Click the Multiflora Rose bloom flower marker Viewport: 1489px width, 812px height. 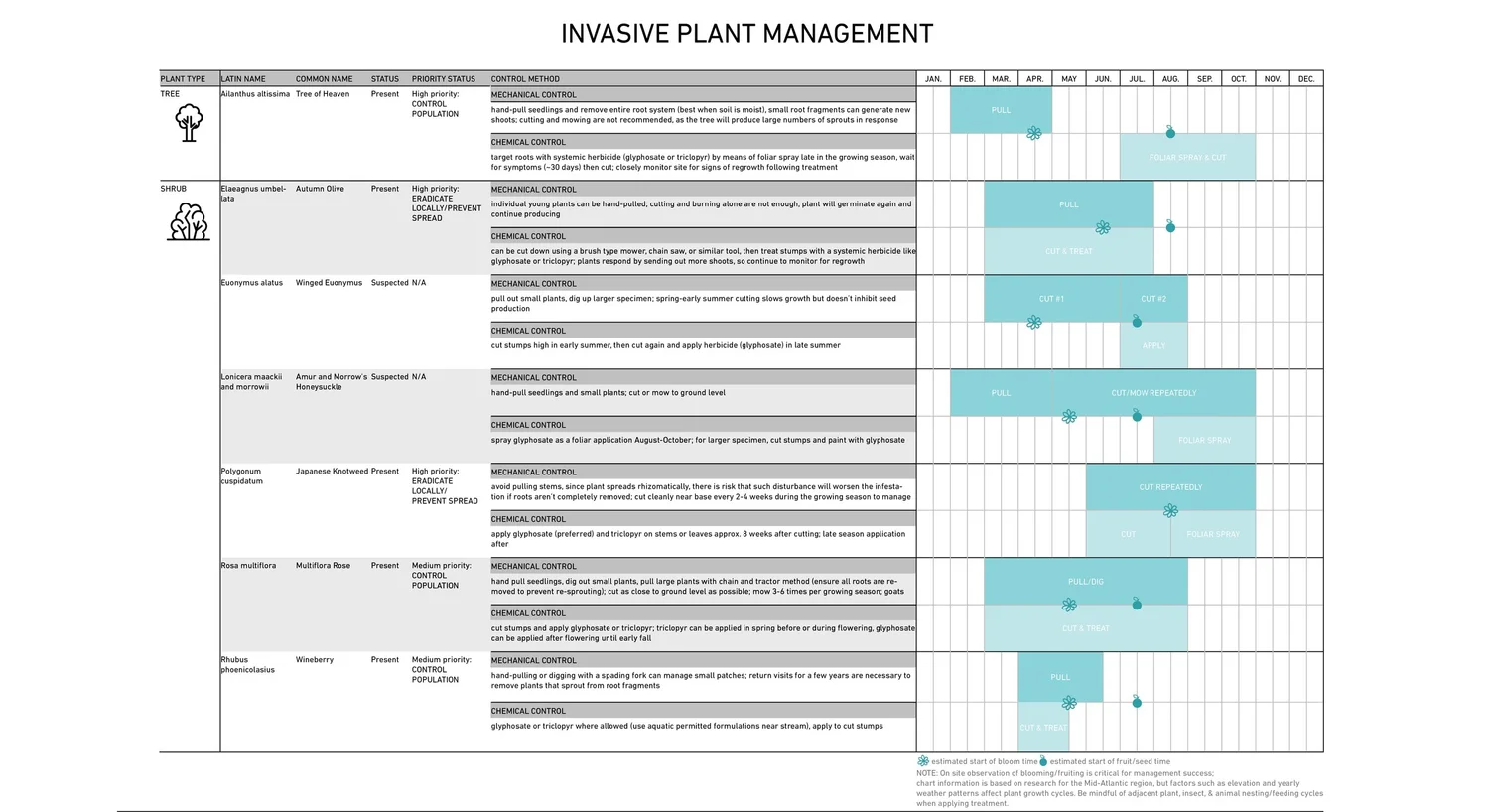1069,605
